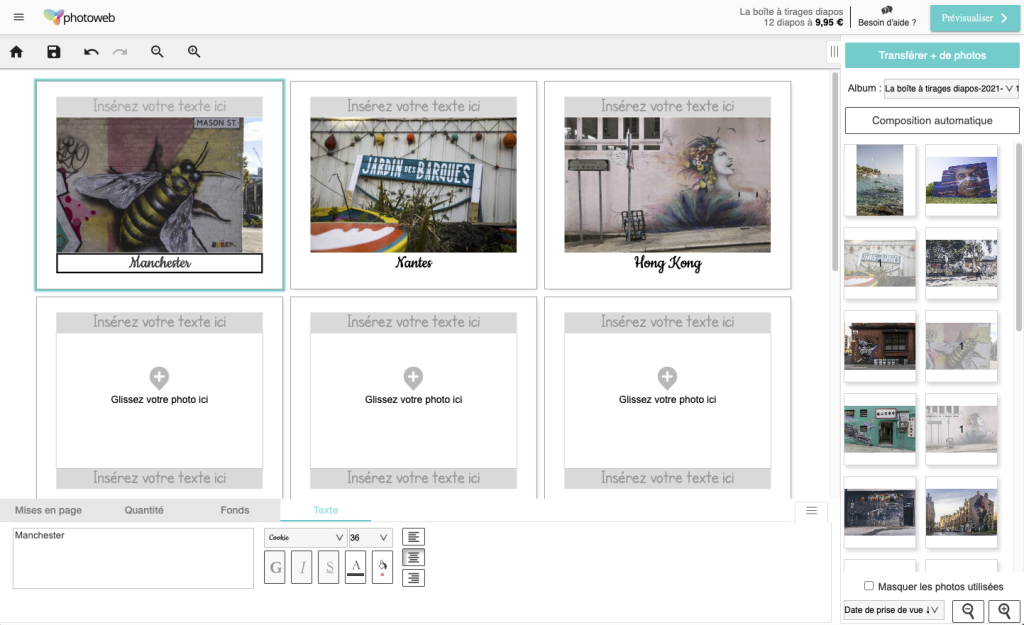
Task: Open text background fill color
Action: (382, 567)
